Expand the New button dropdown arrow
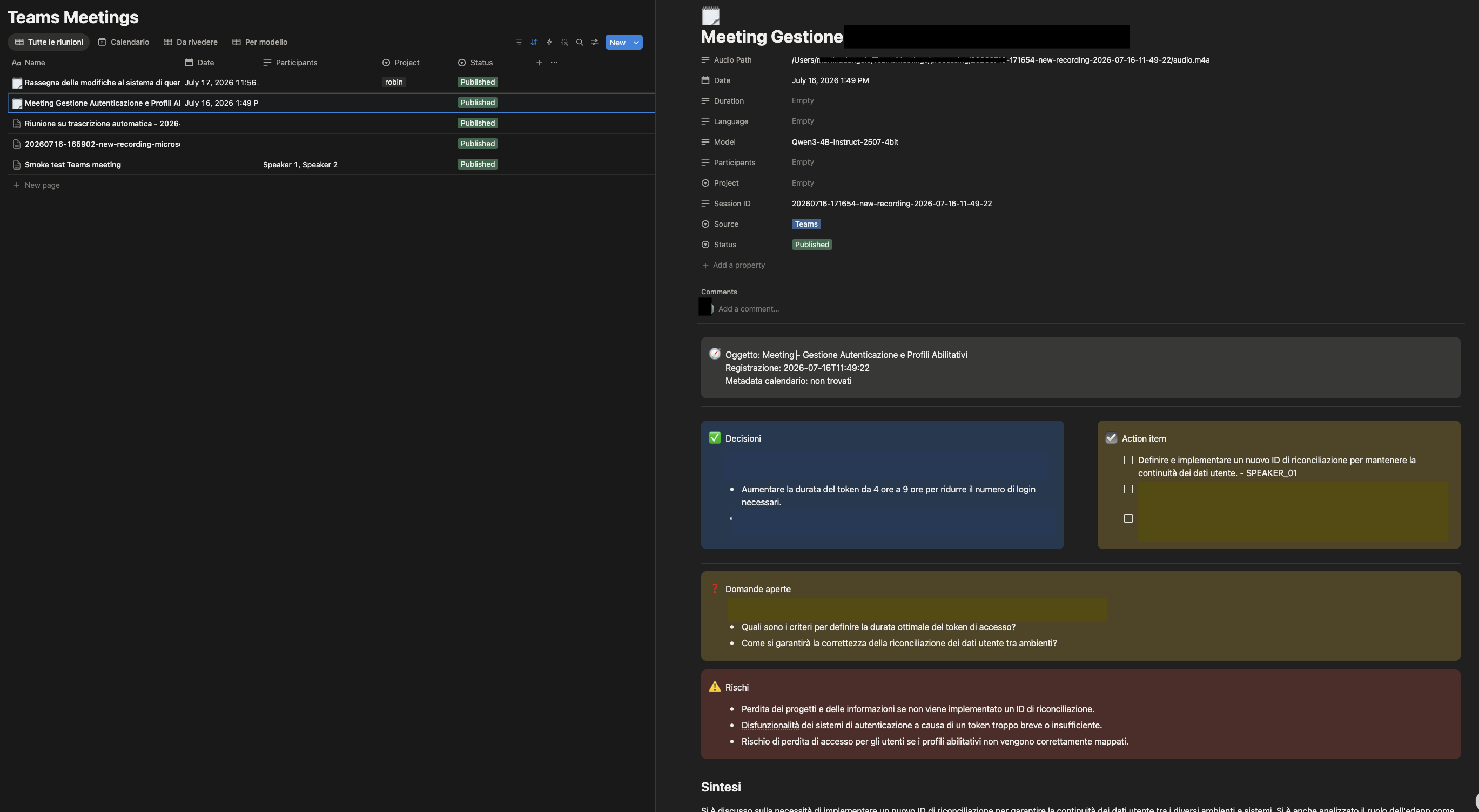 (636, 43)
